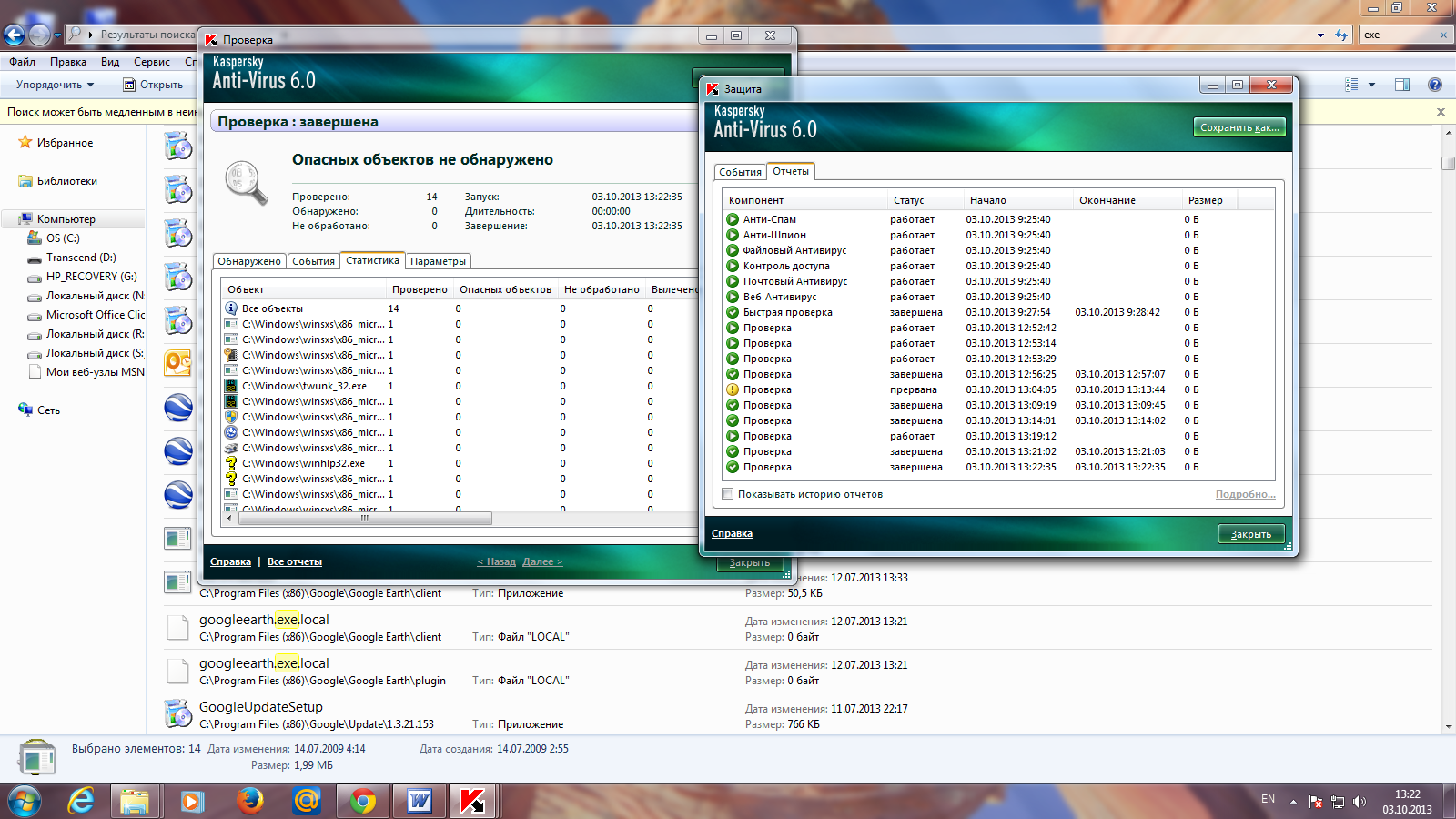
Task: Click the Все отчеты link
Action: click(295, 561)
